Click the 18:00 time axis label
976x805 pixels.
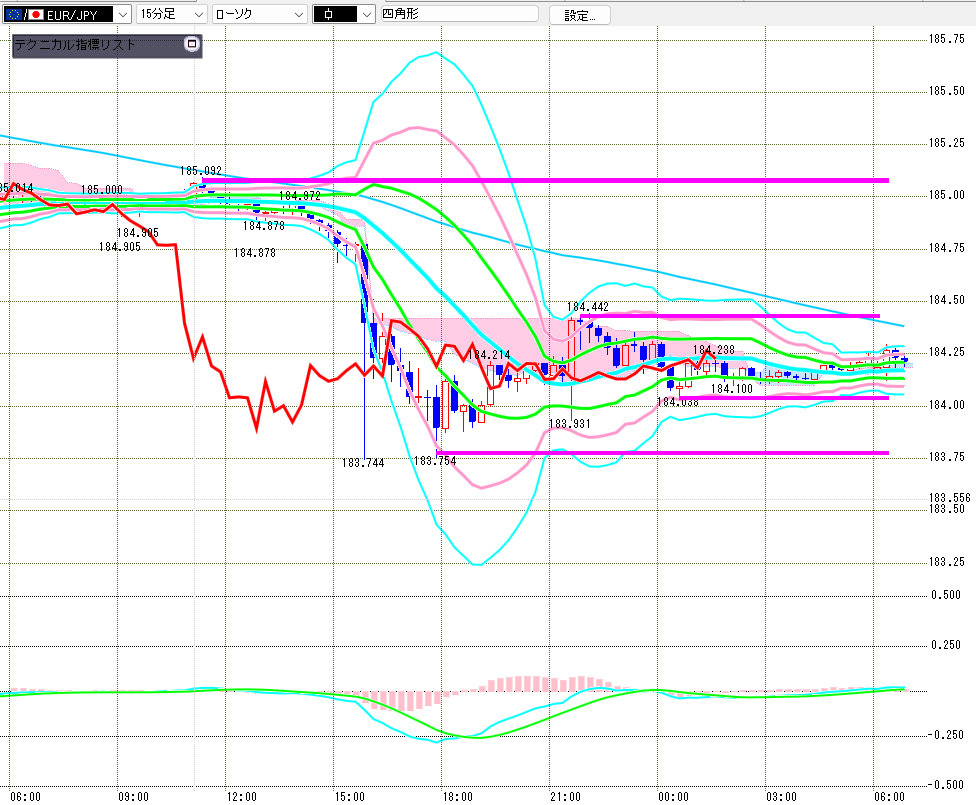tap(458, 797)
